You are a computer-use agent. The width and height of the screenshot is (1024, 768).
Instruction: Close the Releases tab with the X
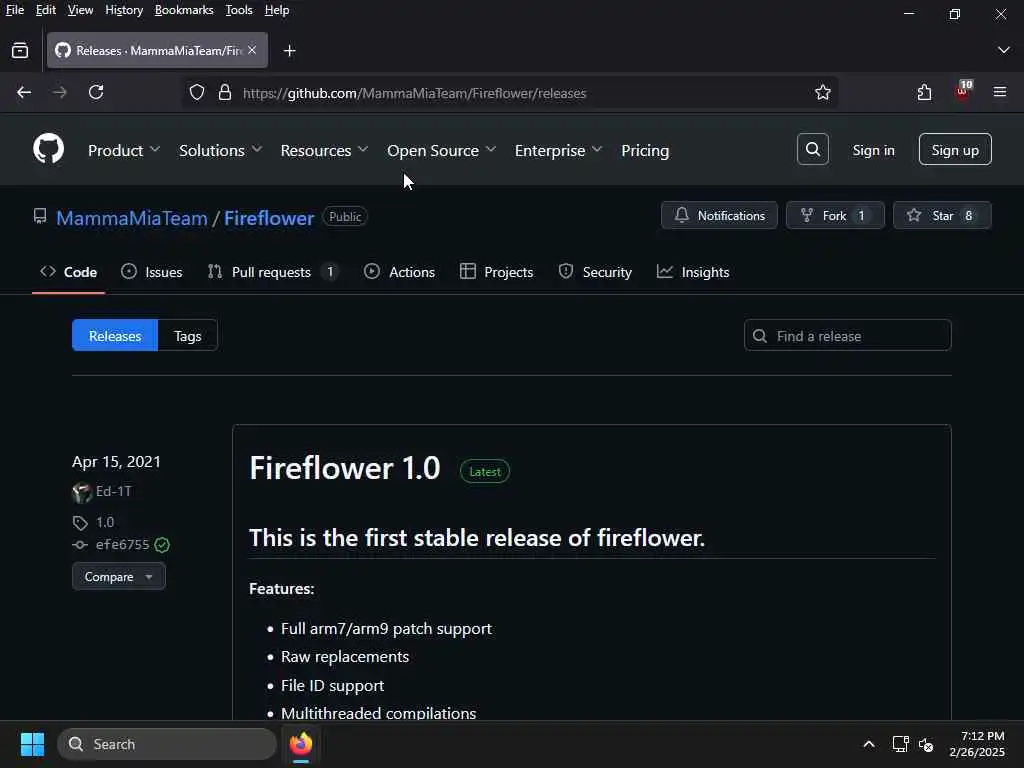[x=252, y=50]
